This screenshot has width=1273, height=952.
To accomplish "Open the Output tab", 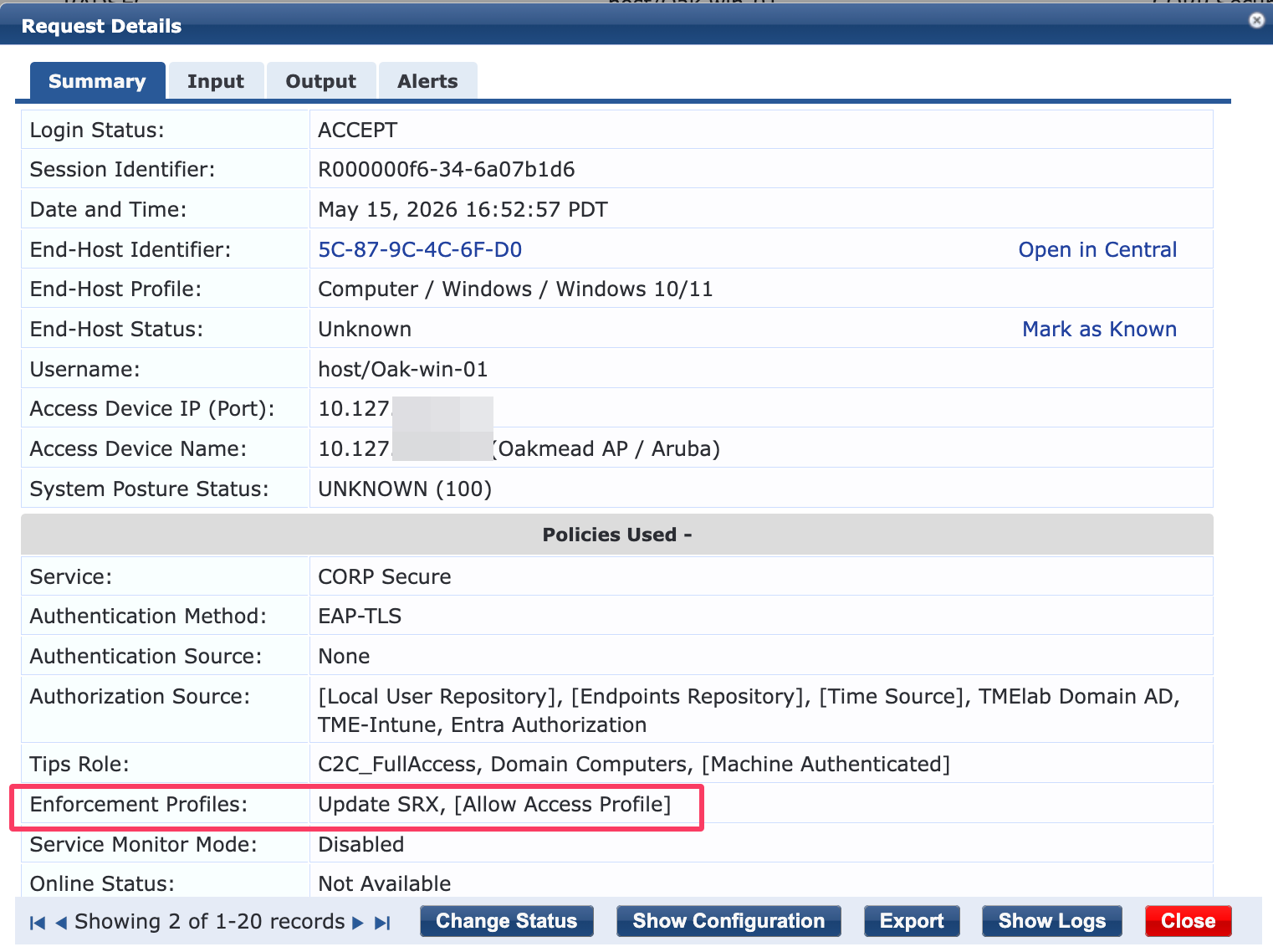I will 321,81.
